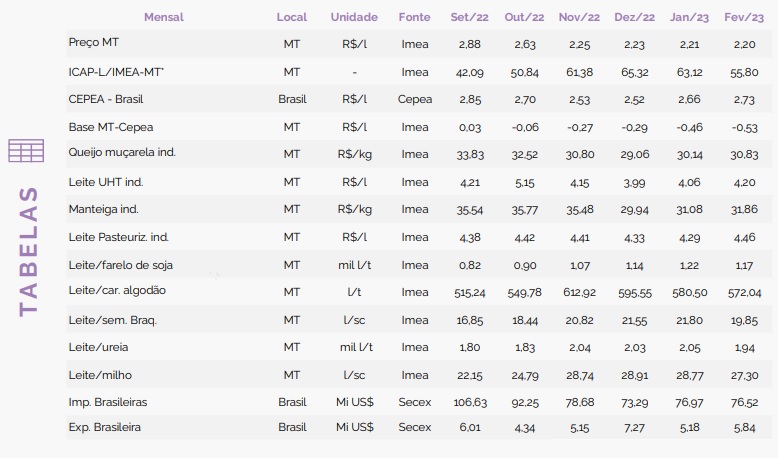Click the R$/kg unit in Manteiga row
This screenshot has height=458, width=778.
(x=355, y=209)
